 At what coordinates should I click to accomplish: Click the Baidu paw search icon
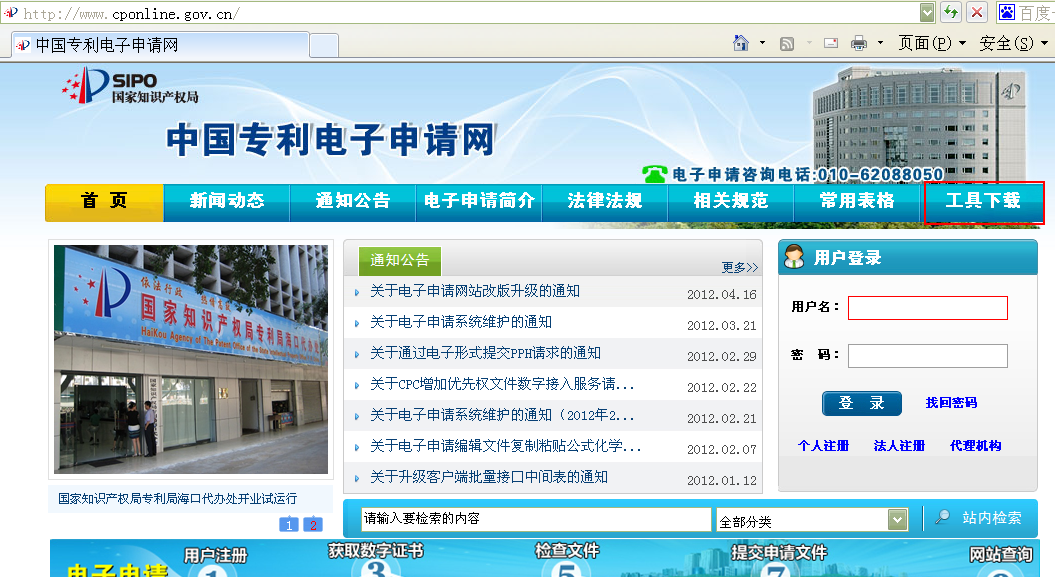click(1006, 13)
